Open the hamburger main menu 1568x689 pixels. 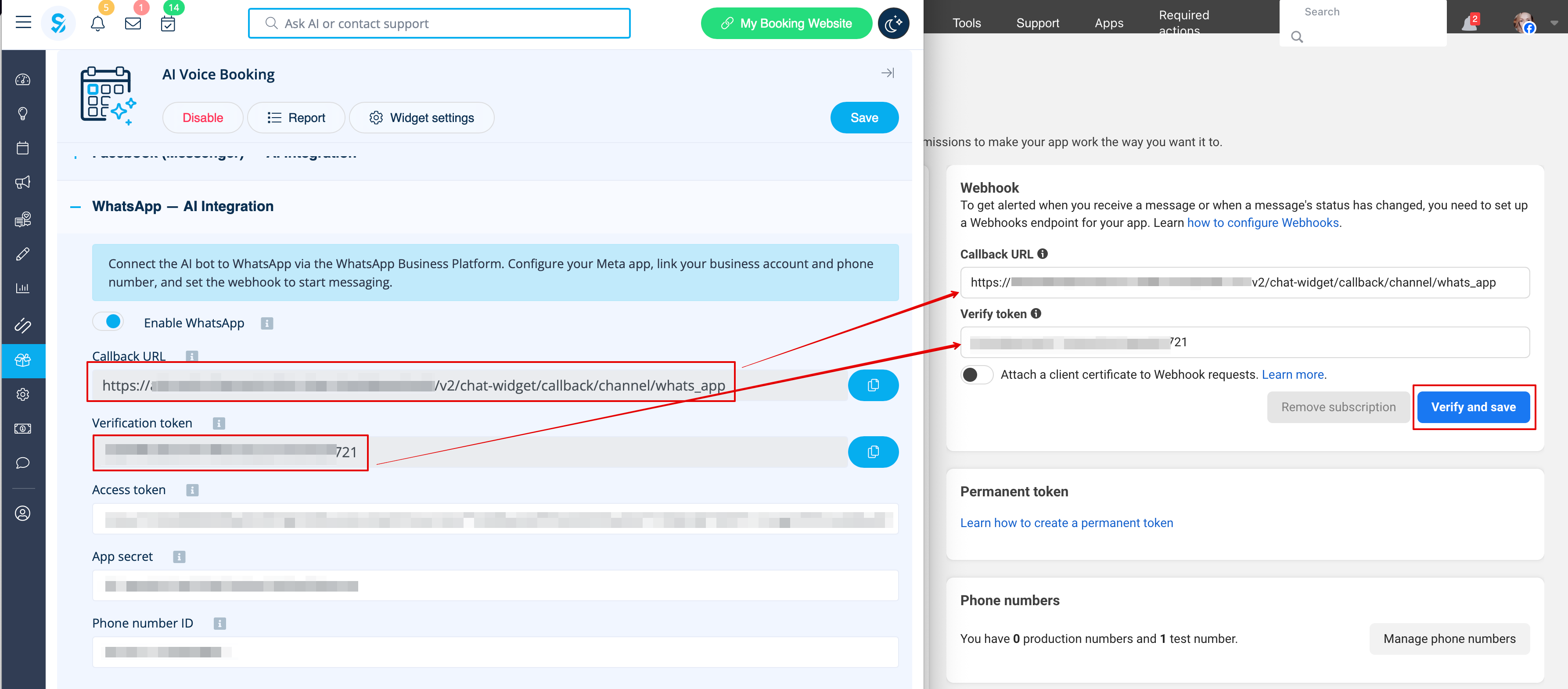pyautogui.click(x=23, y=23)
